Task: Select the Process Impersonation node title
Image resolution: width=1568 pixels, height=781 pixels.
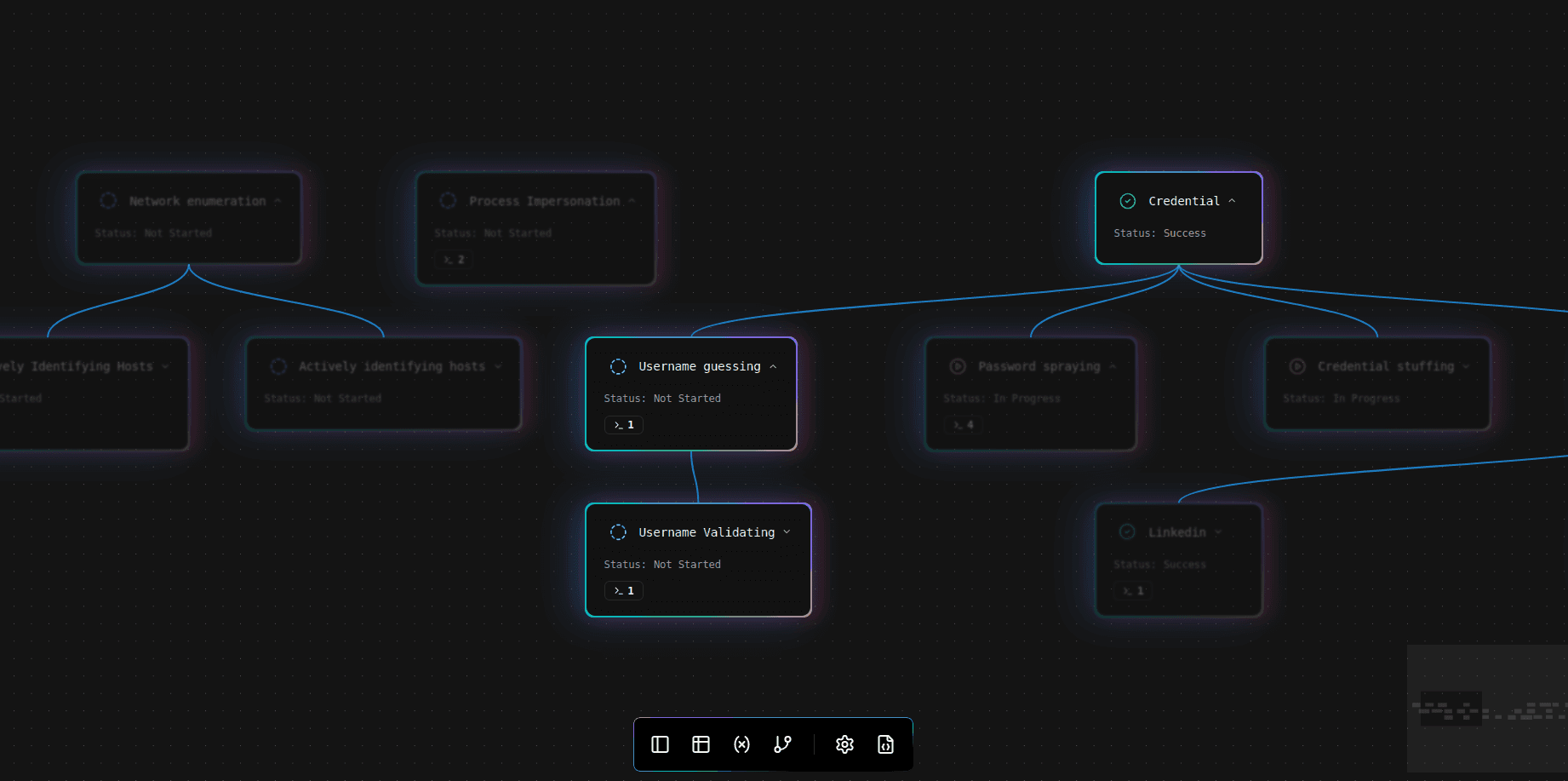Action: pos(544,202)
